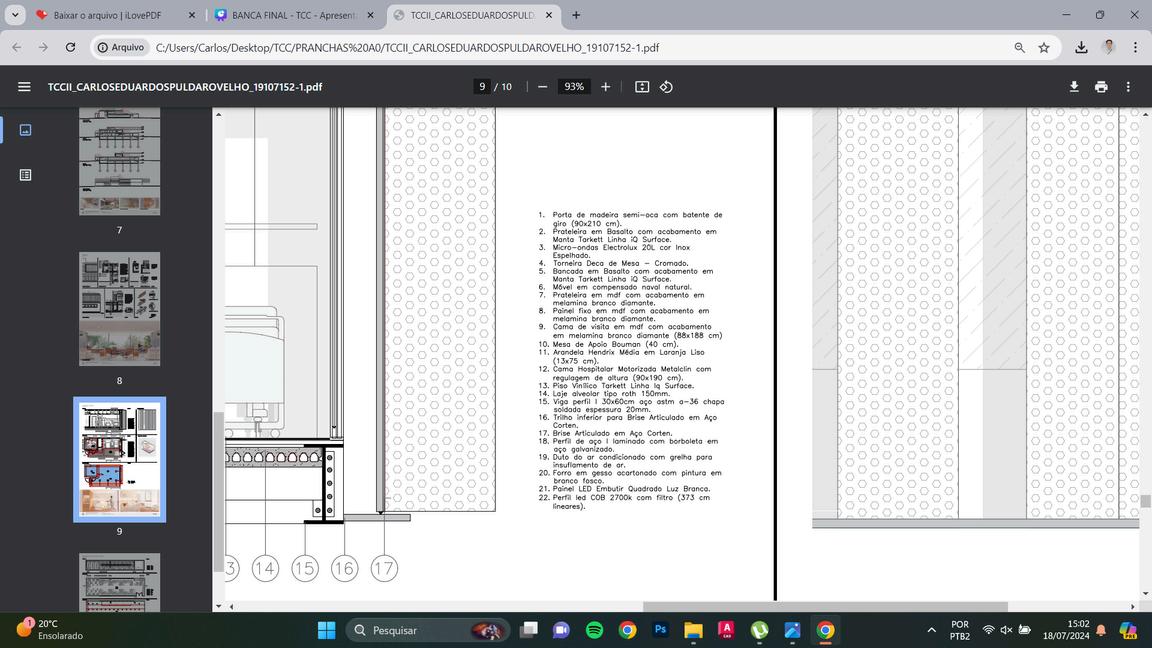Download the PDF file
1152x648 pixels.
pyautogui.click(x=1074, y=87)
